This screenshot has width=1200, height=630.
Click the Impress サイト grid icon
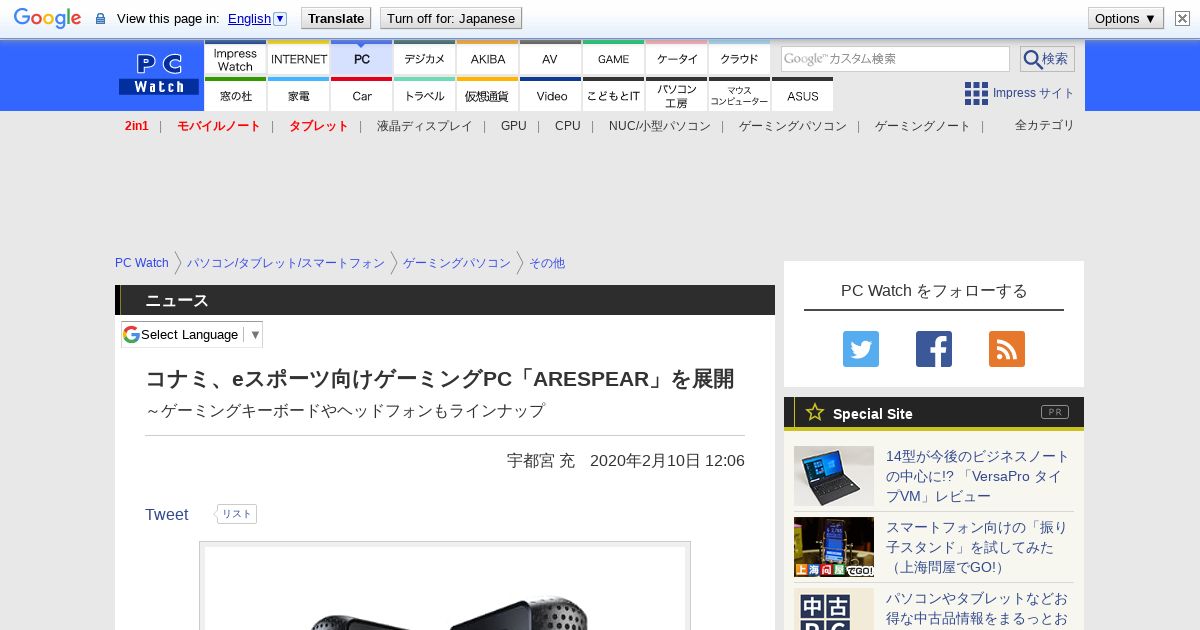976,93
